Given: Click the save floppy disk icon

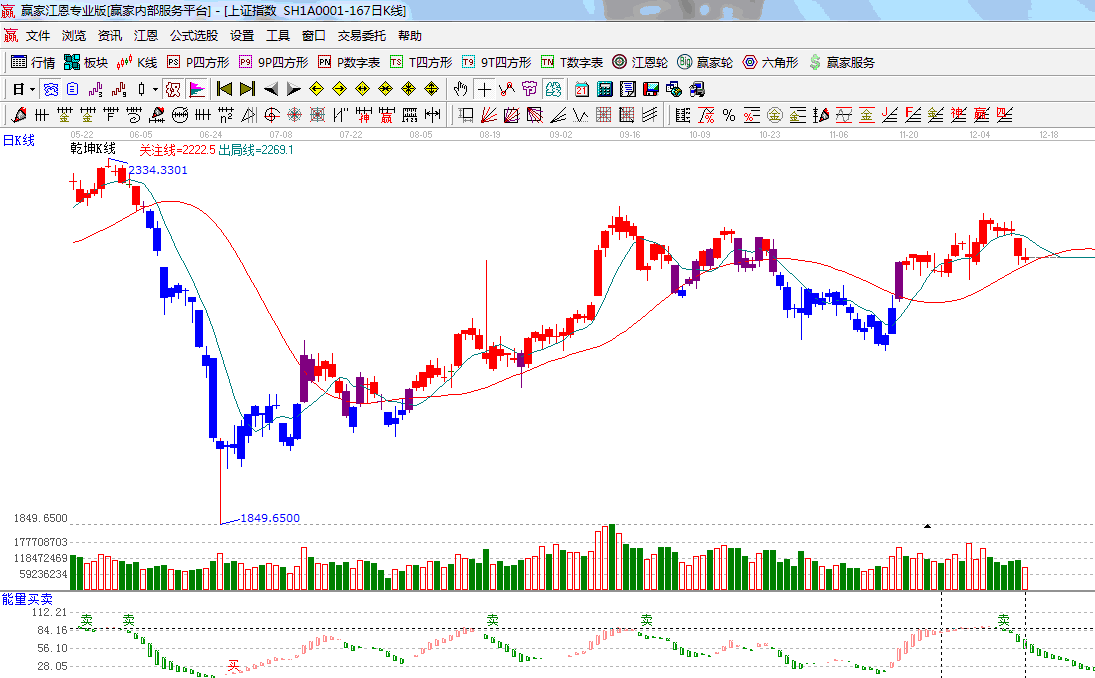Looking at the screenshot, I should click(650, 89).
